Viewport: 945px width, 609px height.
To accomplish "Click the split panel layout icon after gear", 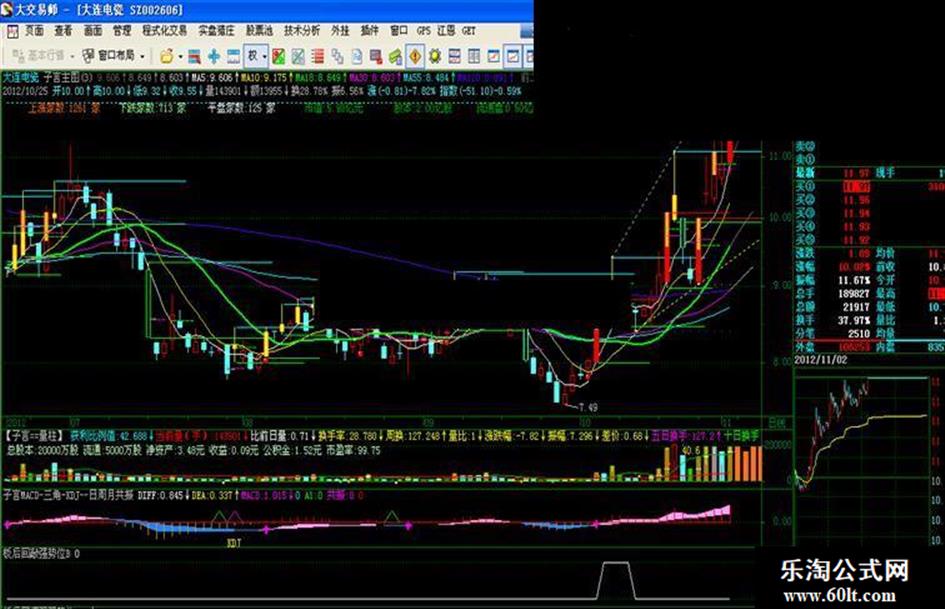I will point(454,57).
